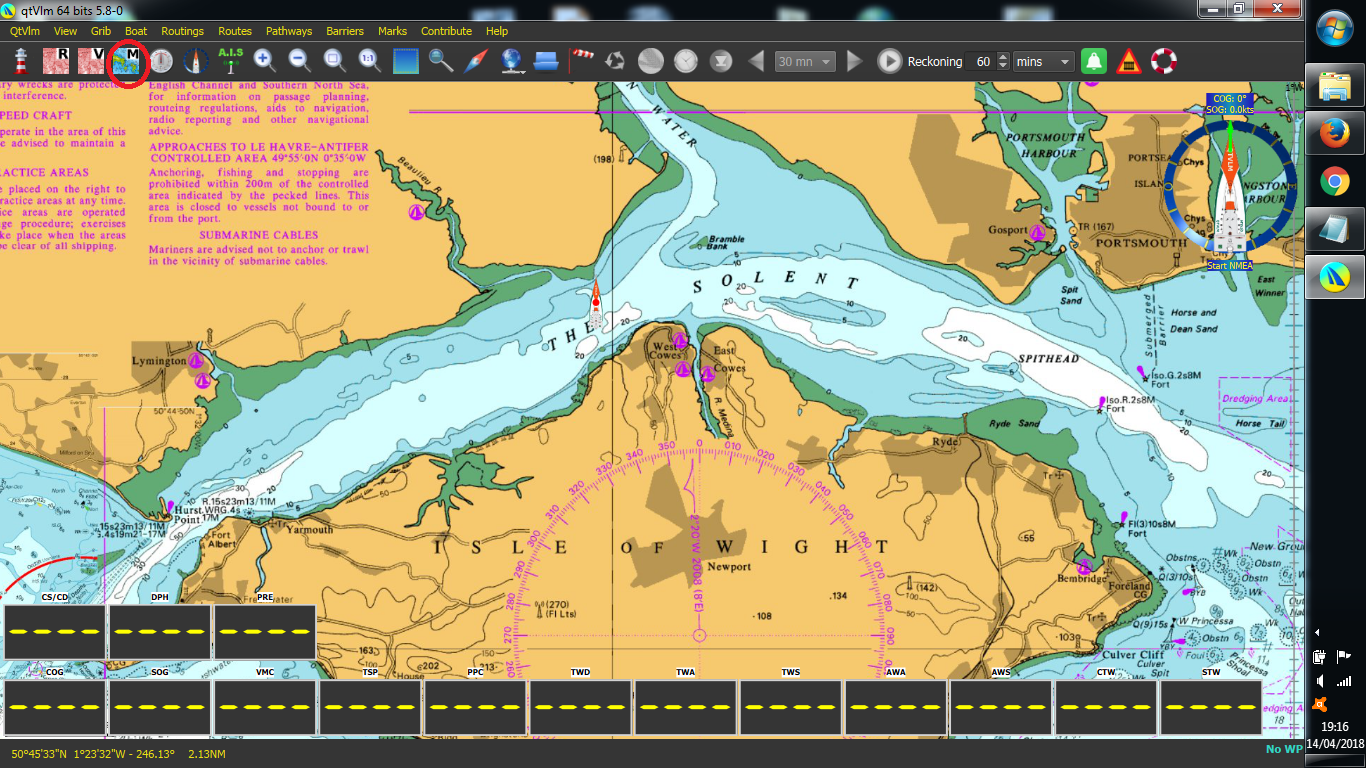
Task: Open the Barriers menu
Action: 345,31
